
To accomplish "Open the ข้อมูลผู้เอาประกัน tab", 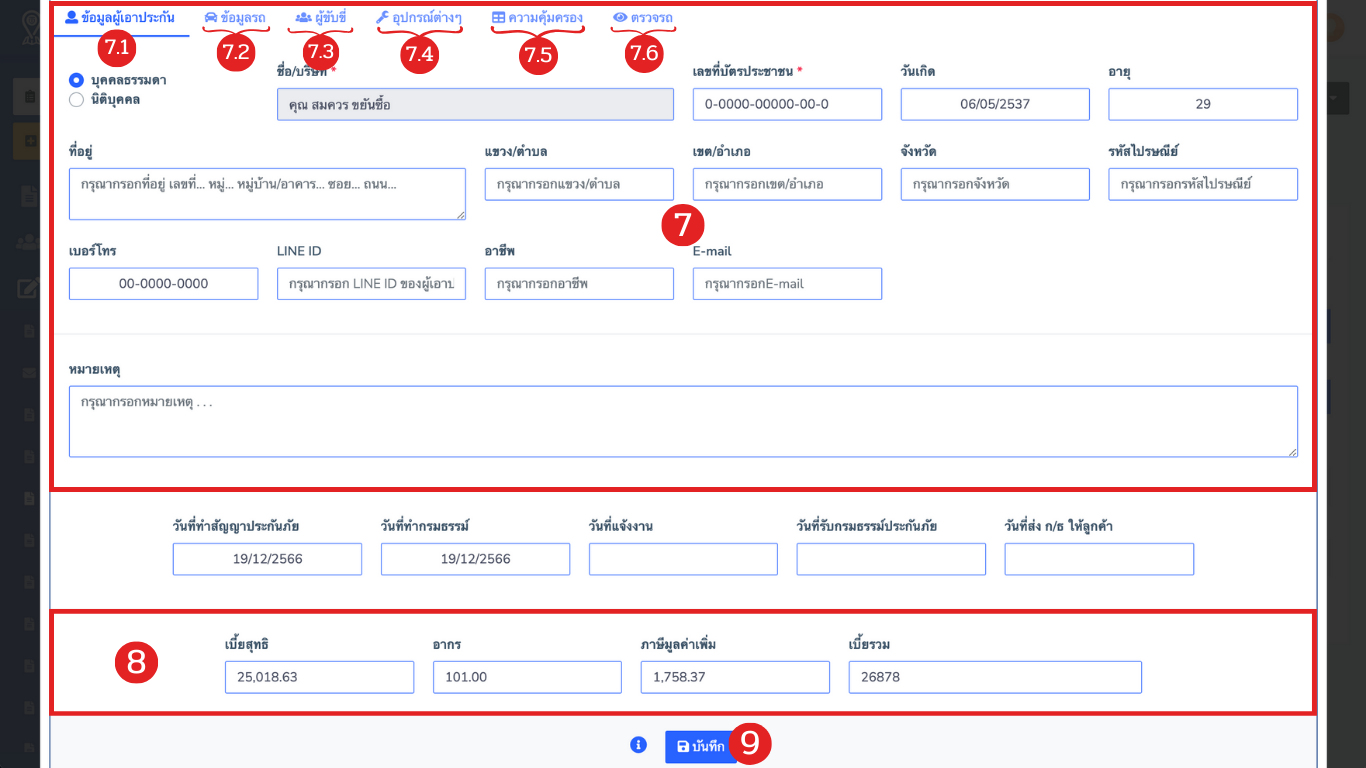I will click(120, 17).
